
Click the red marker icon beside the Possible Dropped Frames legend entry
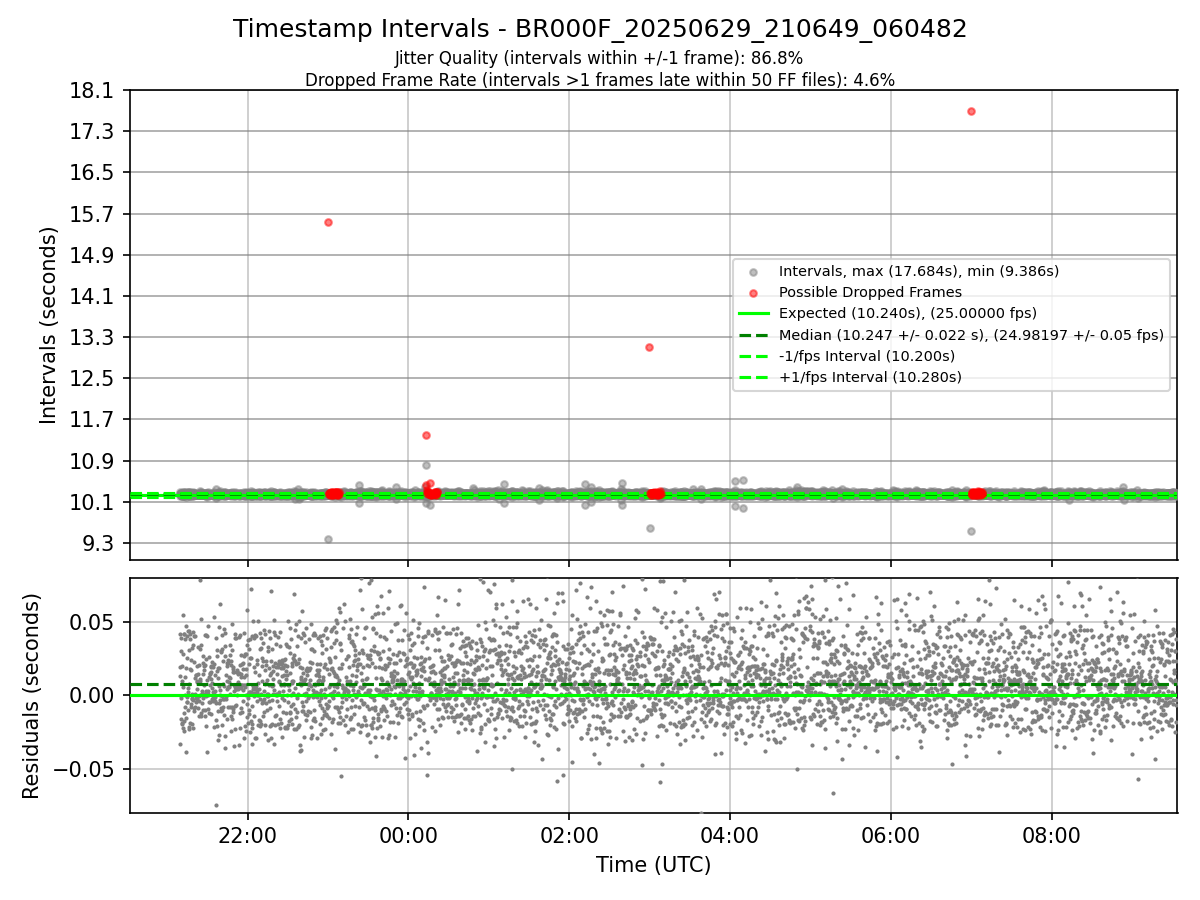click(754, 292)
